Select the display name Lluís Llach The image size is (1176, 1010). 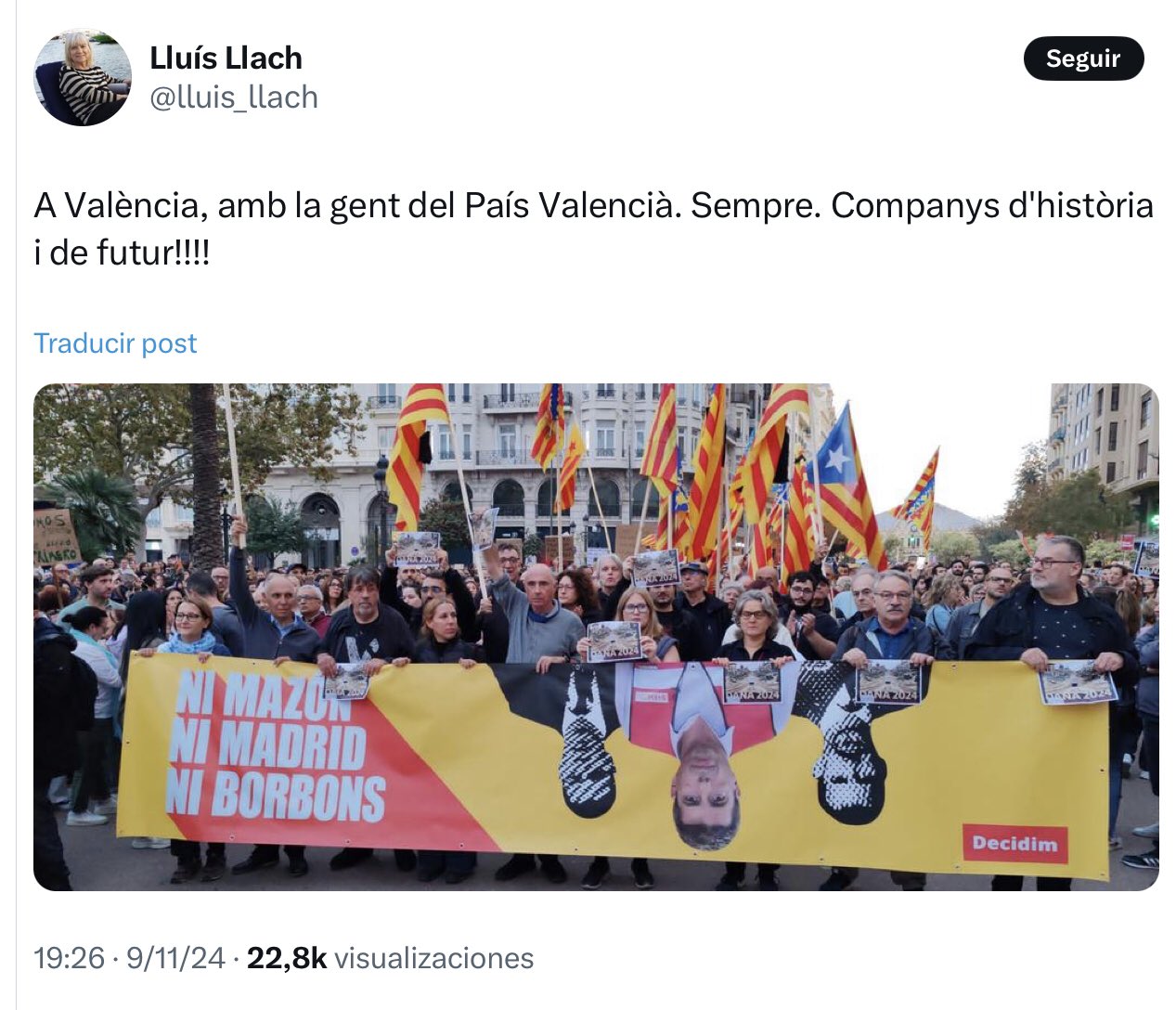point(226,58)
